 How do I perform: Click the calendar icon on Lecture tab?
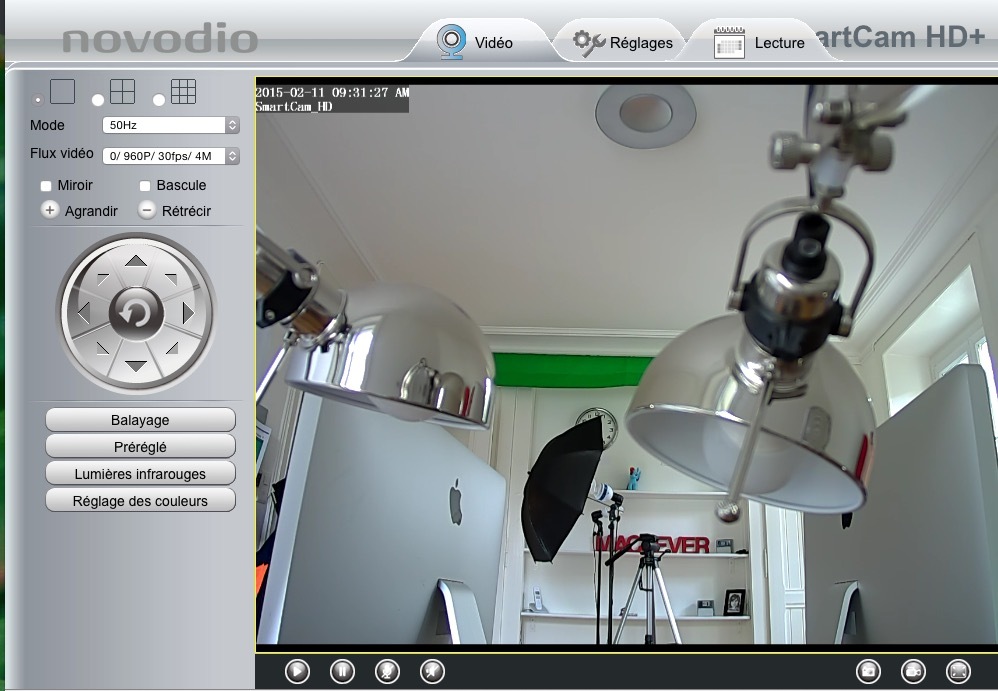point(729,43)
